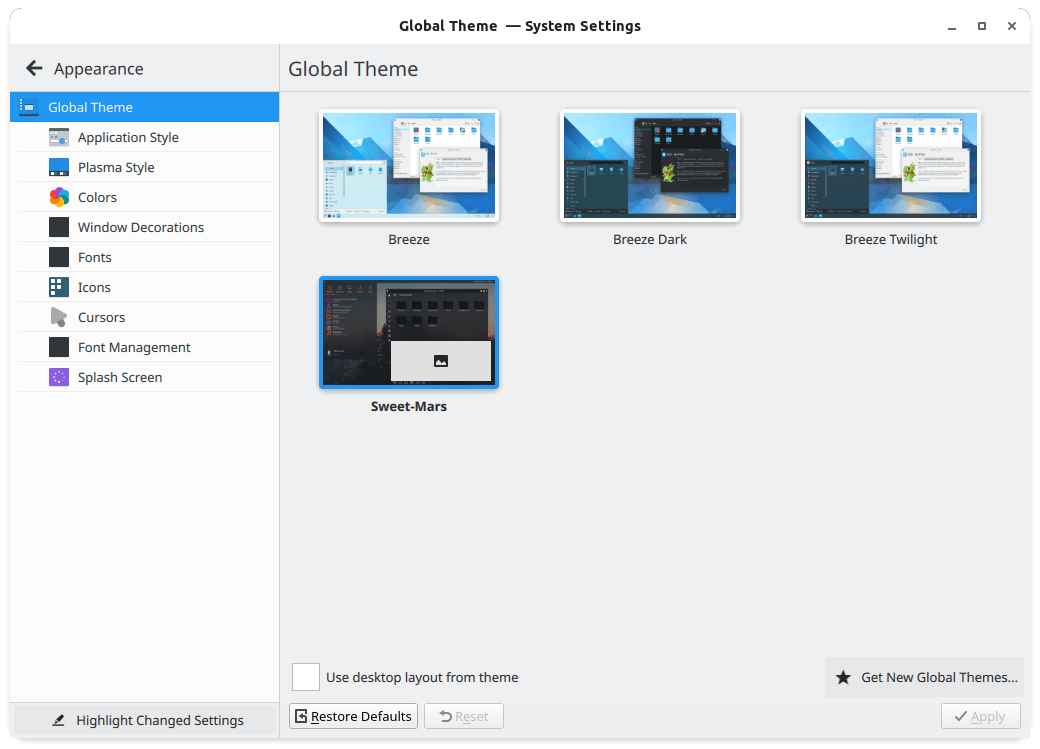
Task: Open Window Decorations settings
Action: tap(145, 227)
